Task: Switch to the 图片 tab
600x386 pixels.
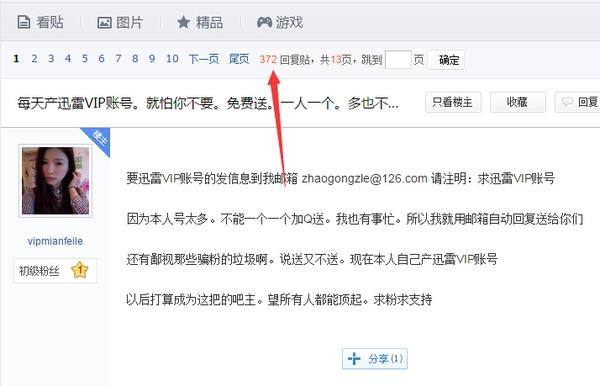Action: [120, 23]
